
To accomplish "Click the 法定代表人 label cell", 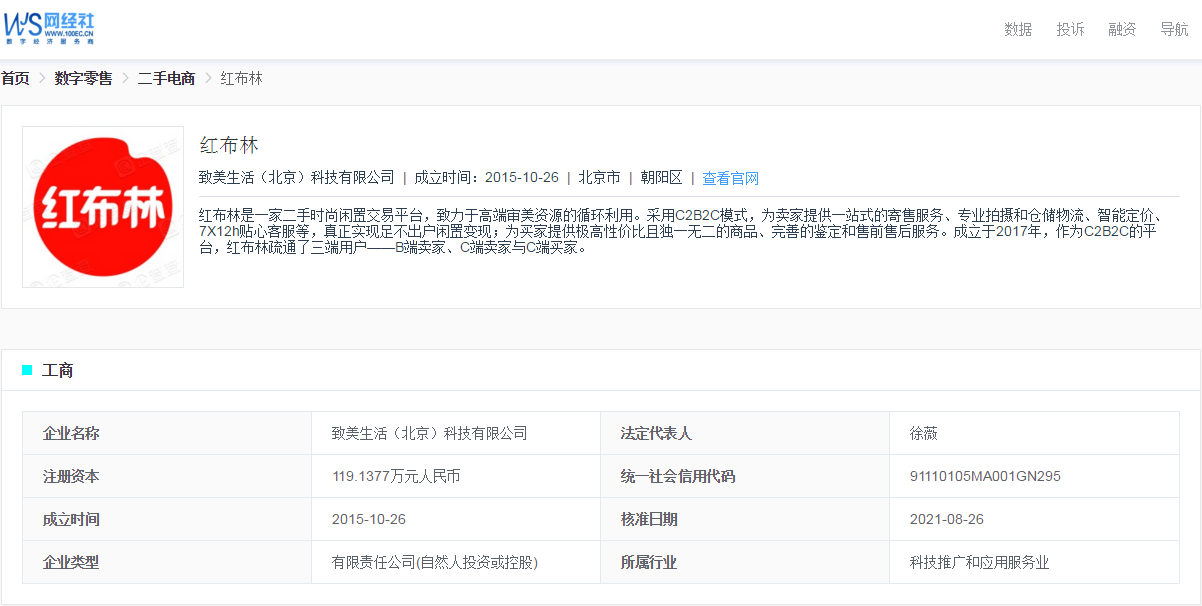I will pyautogui.click(x=745, y=433).
